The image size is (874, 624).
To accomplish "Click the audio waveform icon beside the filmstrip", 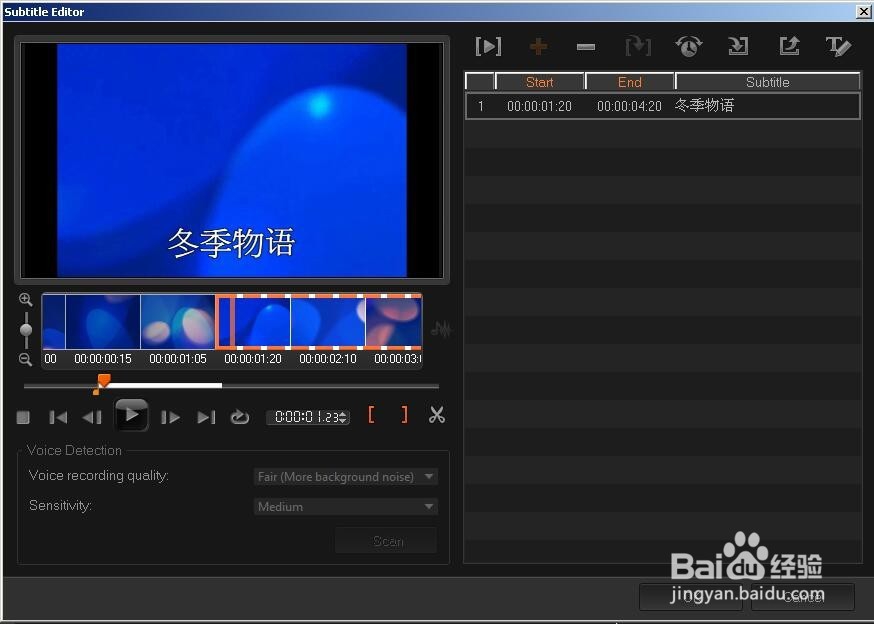I will coord(441,328).
